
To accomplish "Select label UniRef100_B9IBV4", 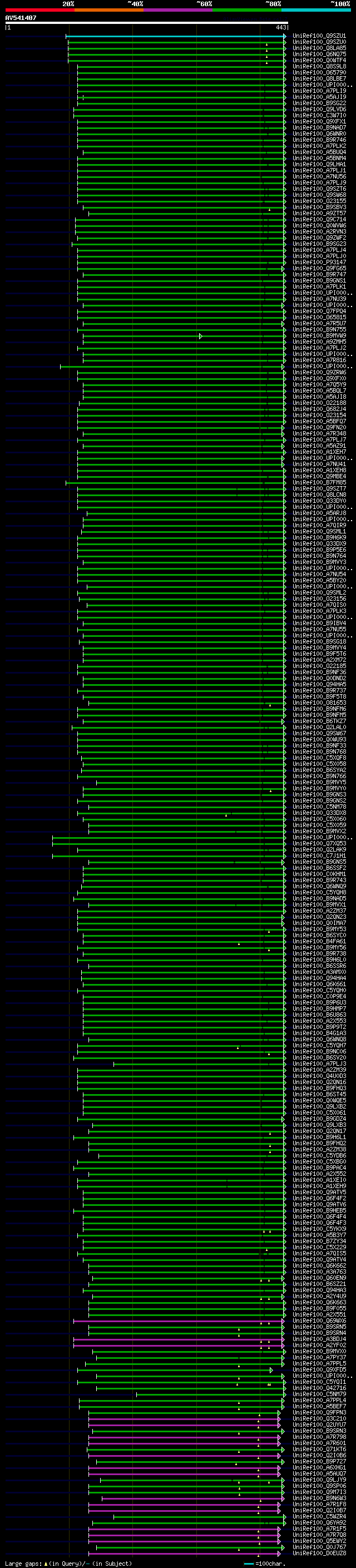I will click(x=319, y=624).
